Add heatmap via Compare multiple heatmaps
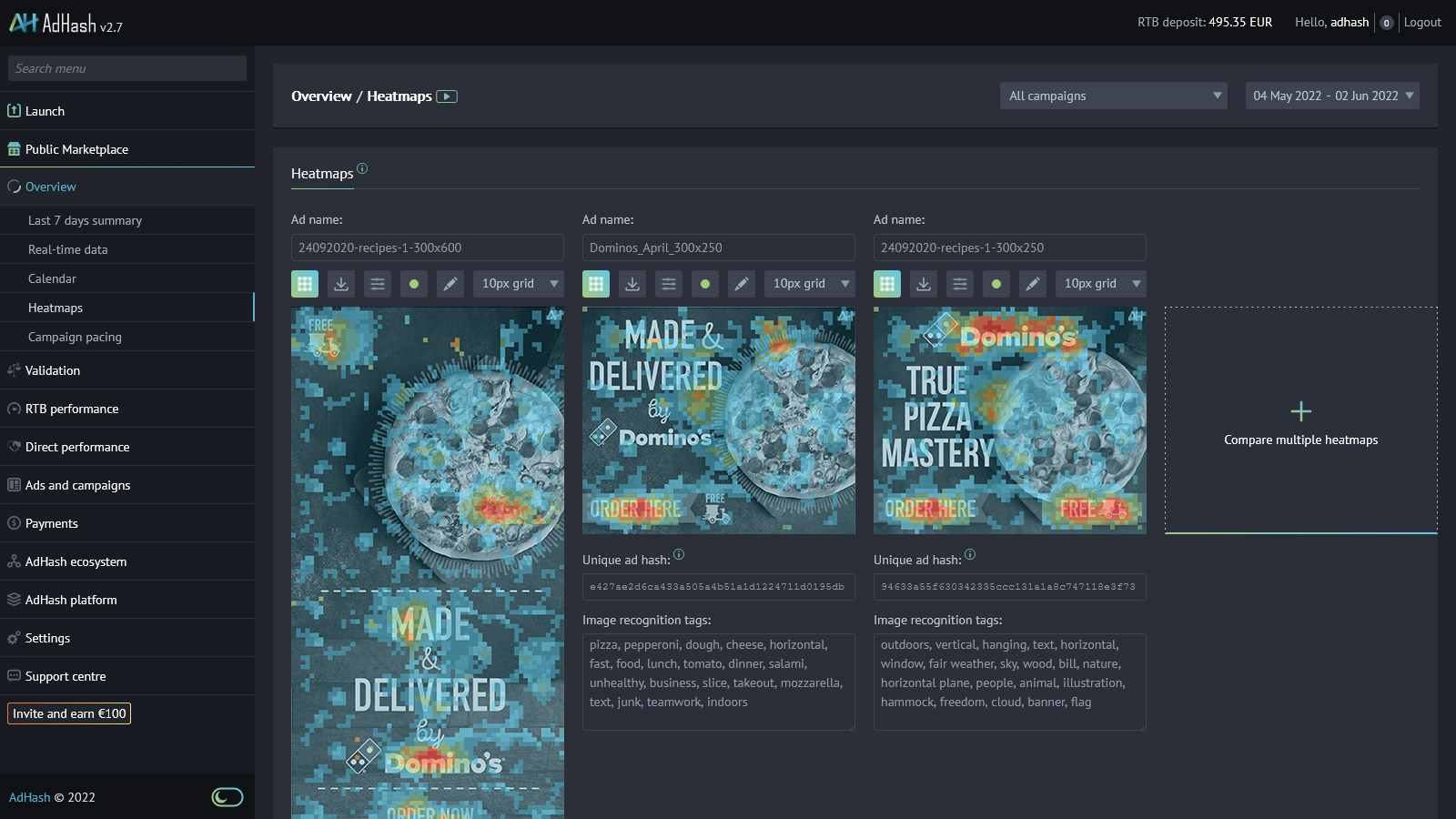The width and height of the screenshot is (1456, 819). click(x=1300, y=420)
